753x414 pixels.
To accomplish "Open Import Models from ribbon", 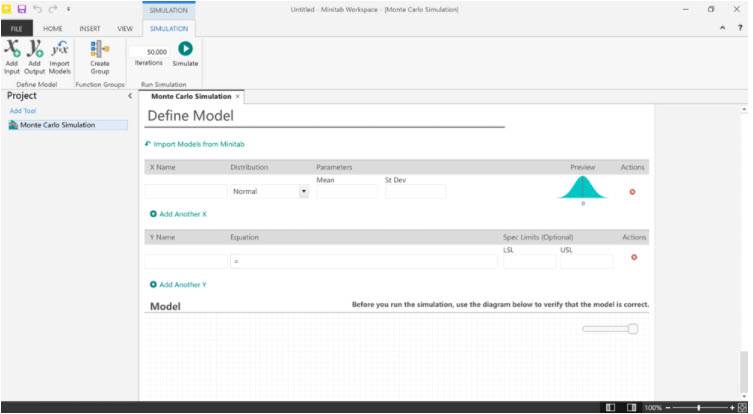I will point(60,57).
